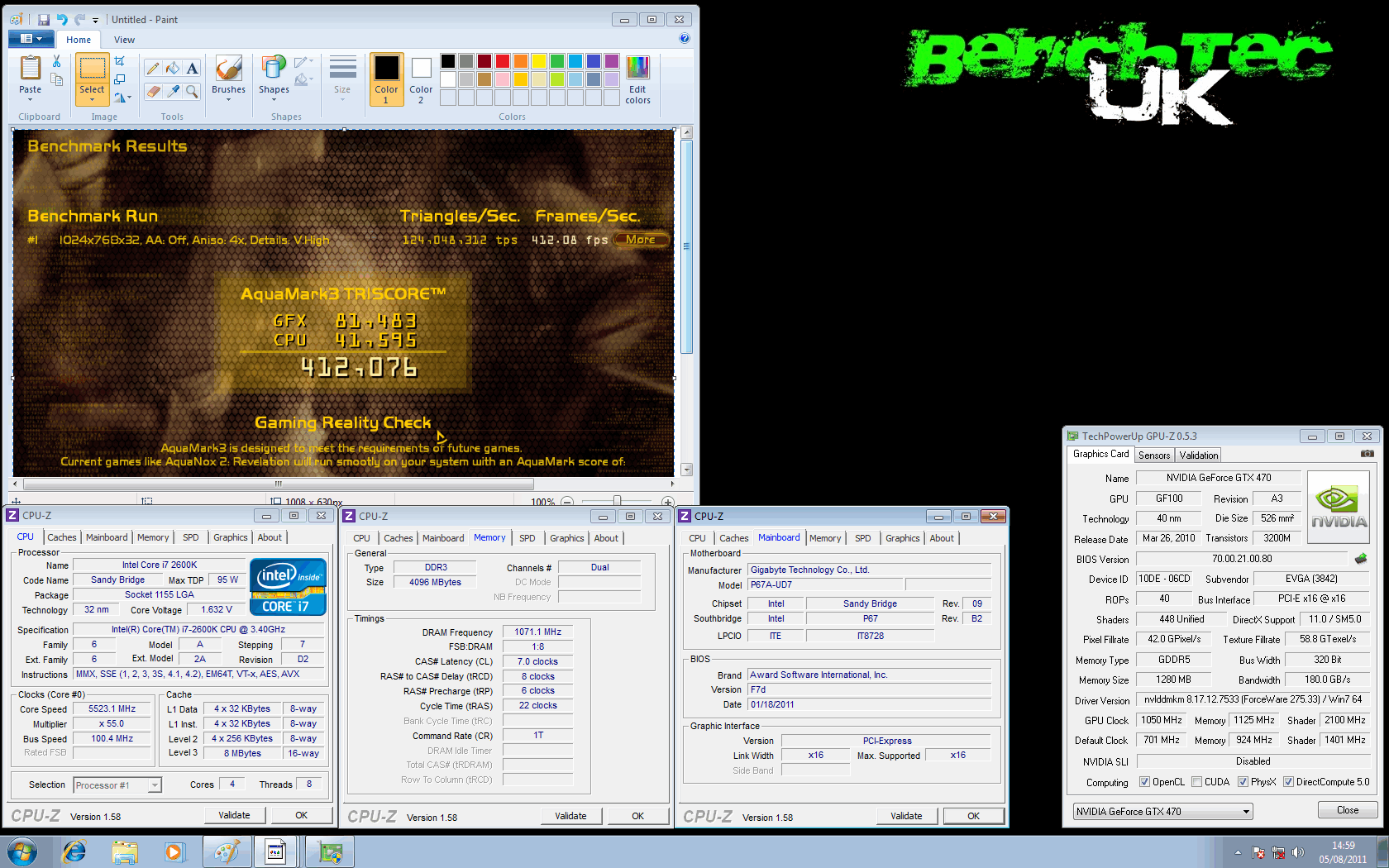Click the Save icon in Paint's quick access toolbar
The image size is (1389, 868).
(x=44, y=19)
